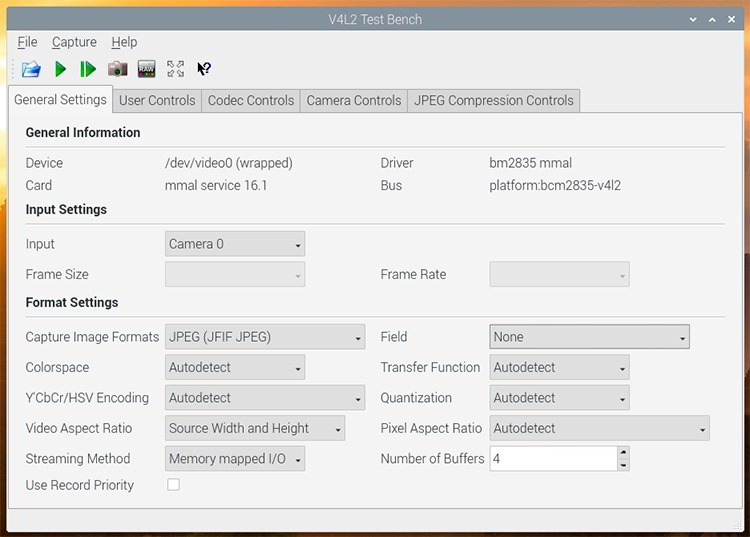Open Streaming Method dropdown
This screenshot has width=750, height=537.
[235, 459]
